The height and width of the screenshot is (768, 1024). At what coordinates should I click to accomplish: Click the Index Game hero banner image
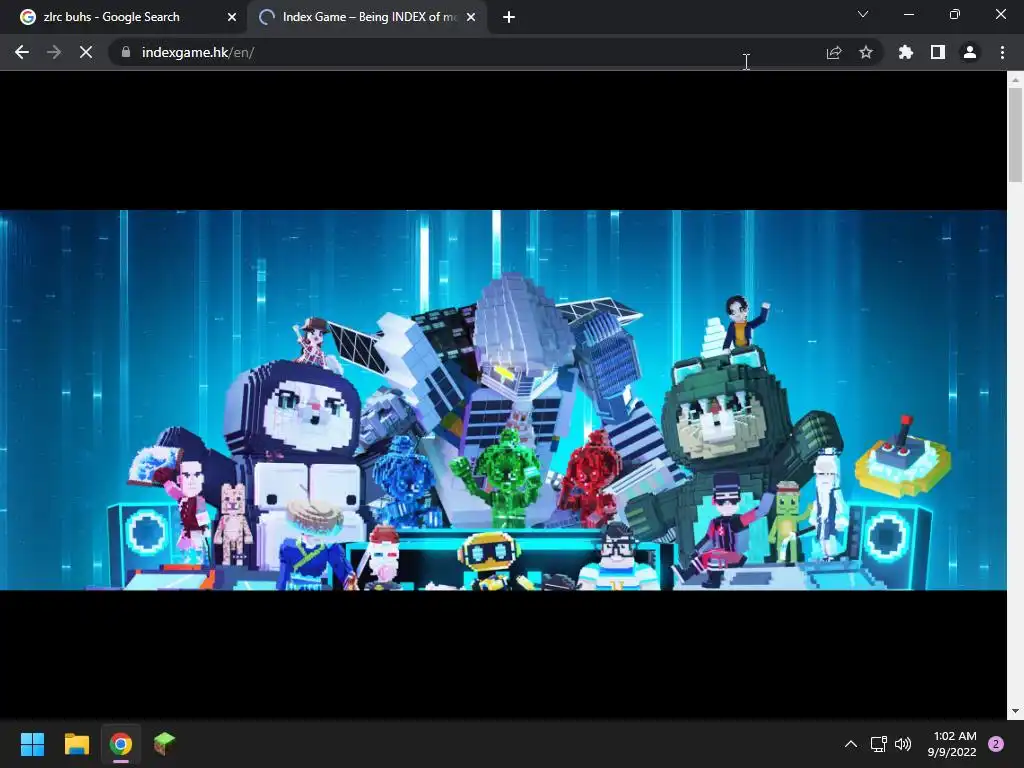click(x=504, y=400)
